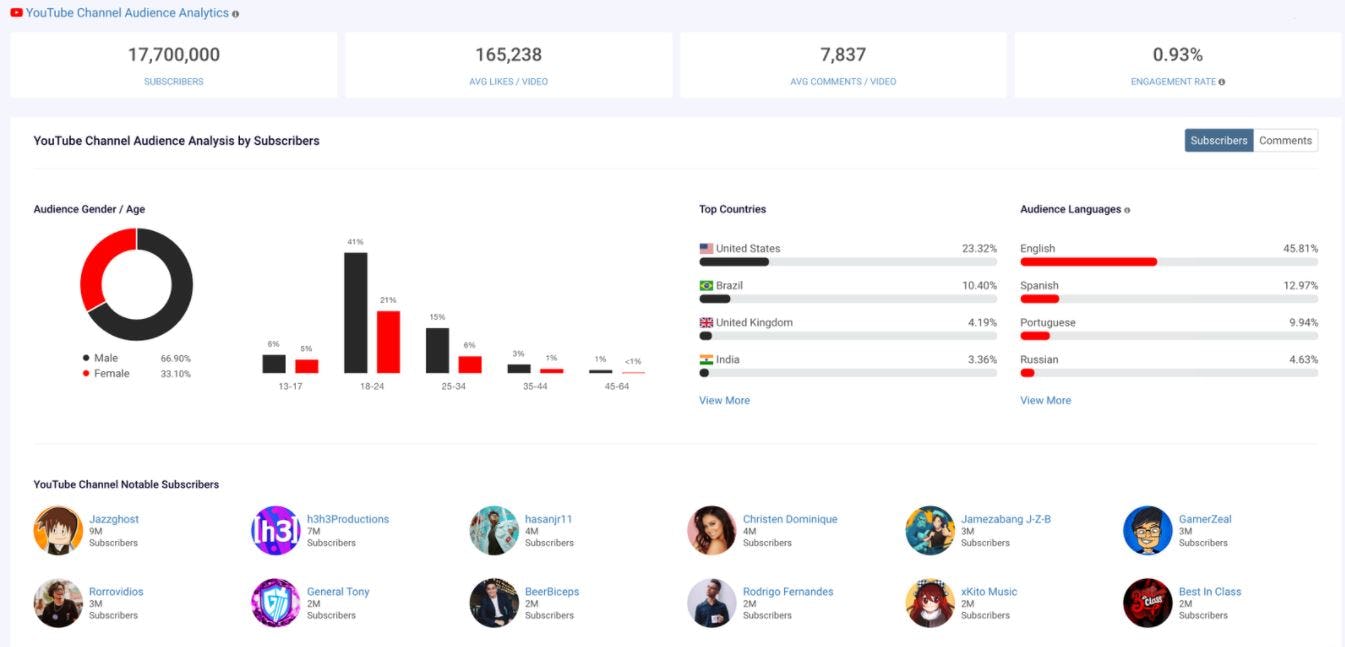This screenshot has height=647, width=1345.
Task: Switch audience view to Comments
Action: tap(1285, 140)
